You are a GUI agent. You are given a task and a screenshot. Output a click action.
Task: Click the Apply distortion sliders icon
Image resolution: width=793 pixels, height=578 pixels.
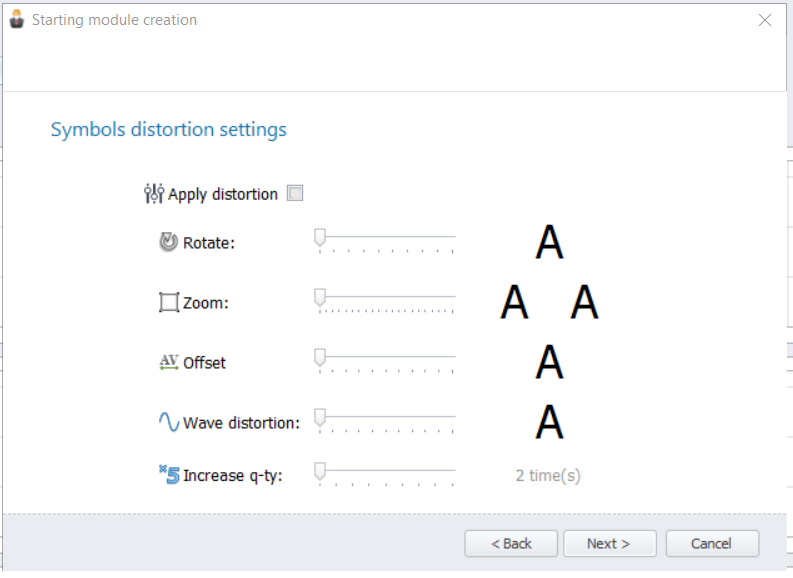pos(154,194)
